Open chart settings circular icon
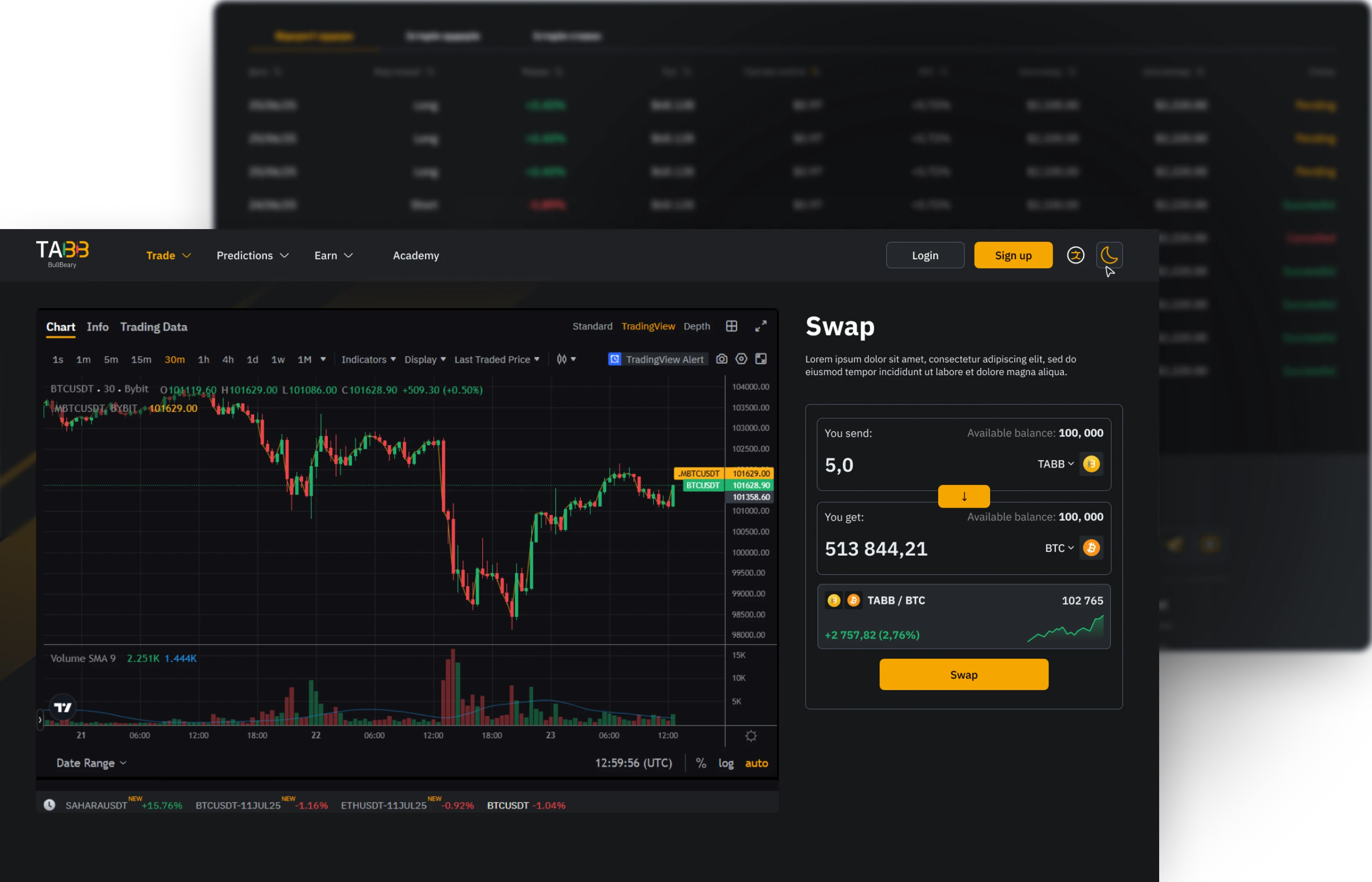This screenshot has height=882, width=1372. [x=741, y=359]
